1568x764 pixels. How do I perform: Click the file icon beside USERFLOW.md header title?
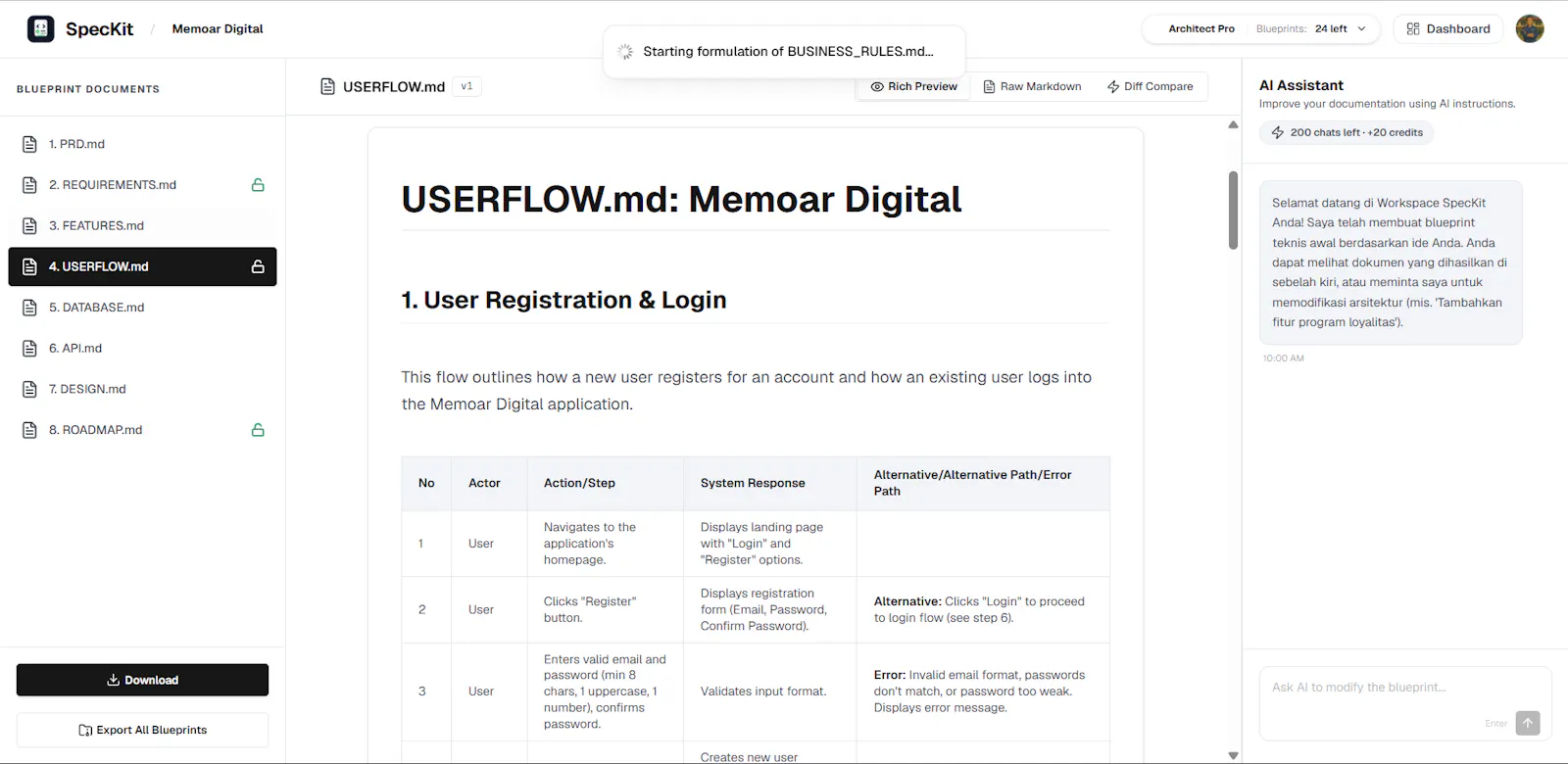pyautogui.click(x=328, y=86)
